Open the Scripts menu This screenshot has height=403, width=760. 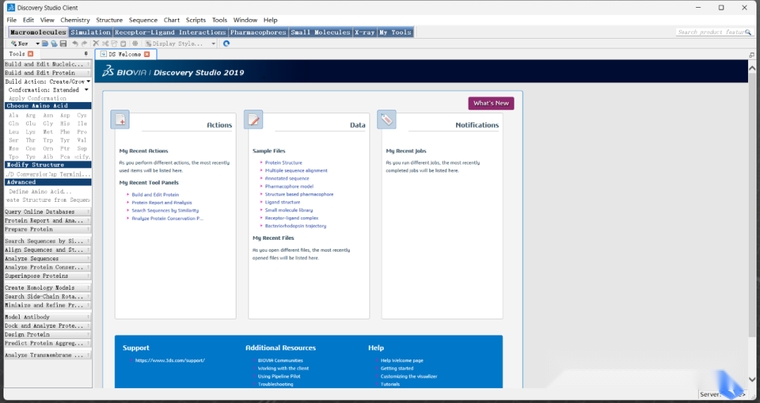pyautogui.click(x=196, y=20)
